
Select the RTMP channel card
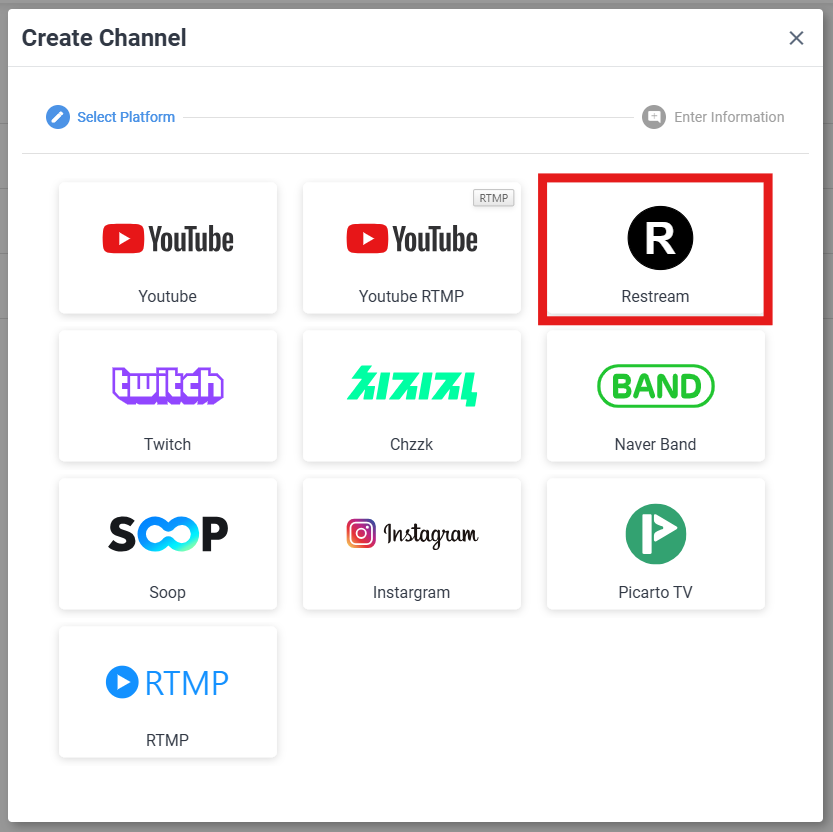coord(167,692)
